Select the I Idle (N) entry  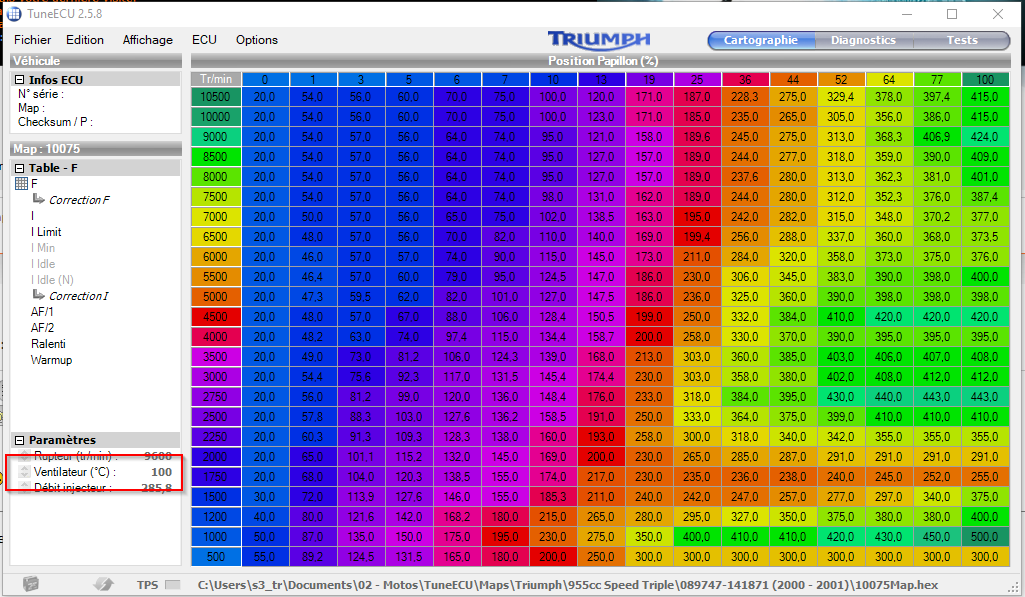(52, 280)
